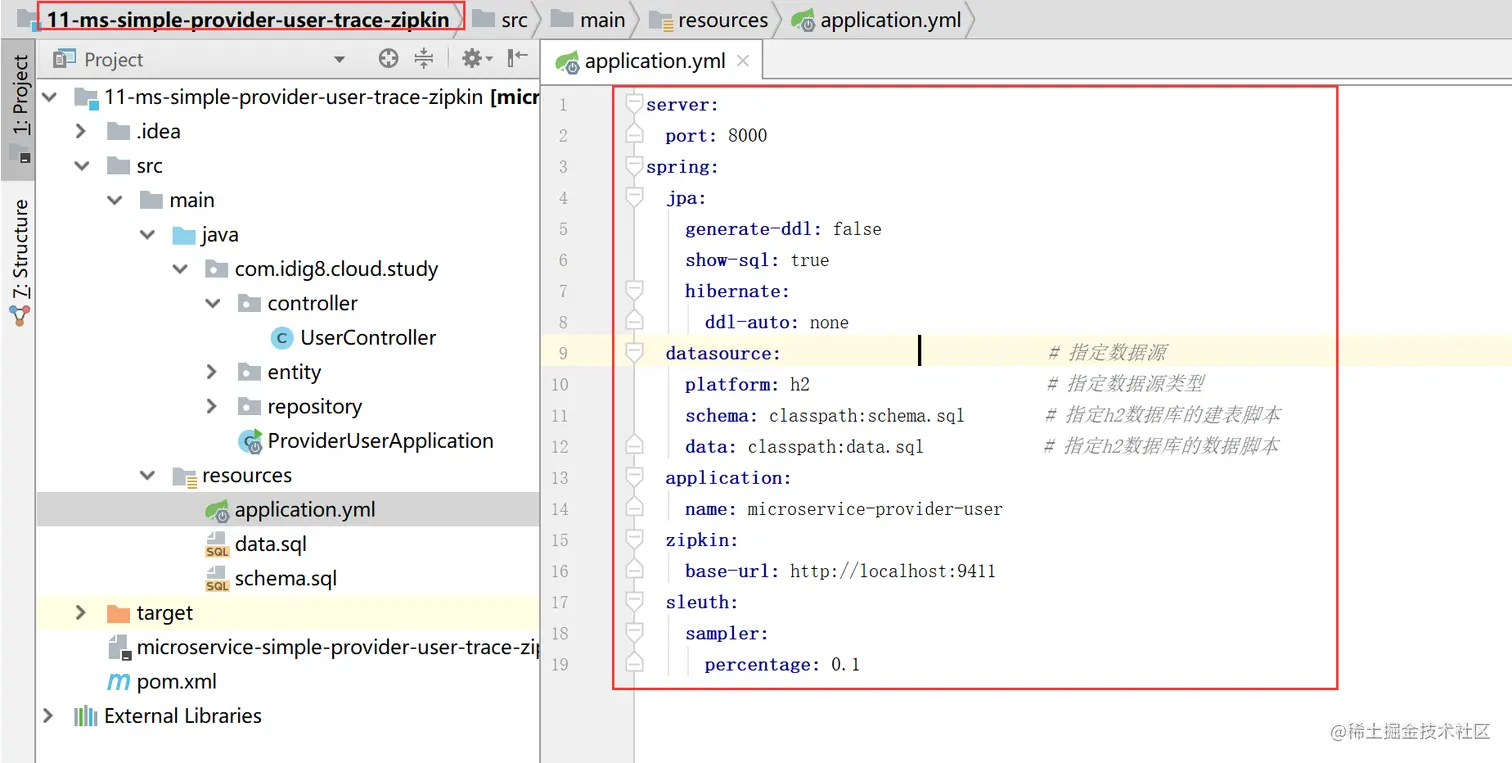Click the scroll-from-source target icon

[x=389, y=59]
